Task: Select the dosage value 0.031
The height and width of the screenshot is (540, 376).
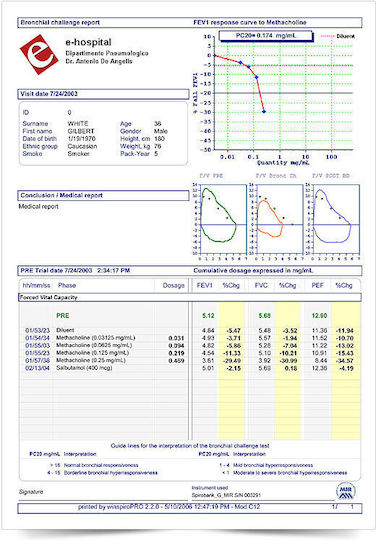Action: point(176,338)
